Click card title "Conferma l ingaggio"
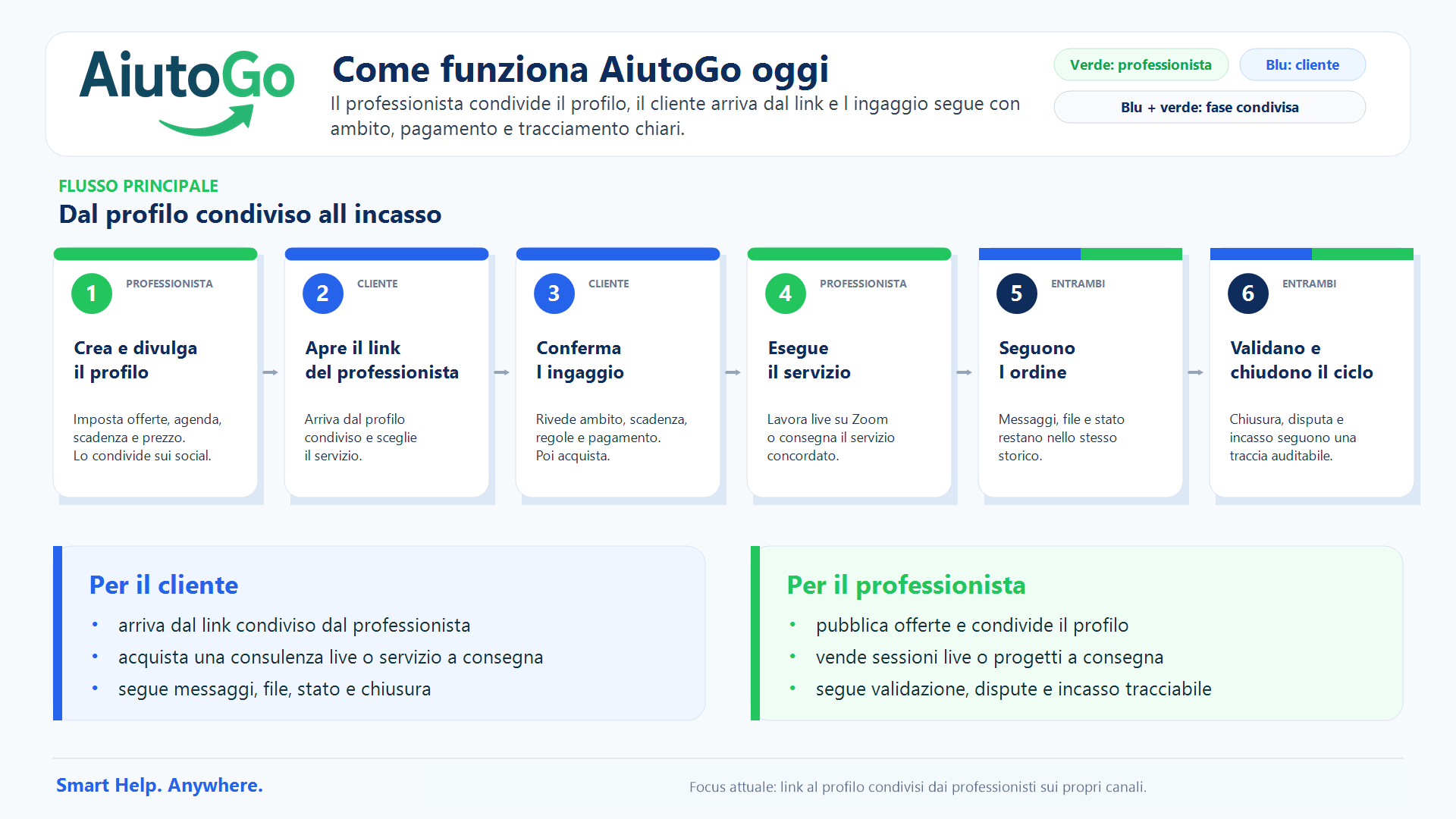 (580, 360)
